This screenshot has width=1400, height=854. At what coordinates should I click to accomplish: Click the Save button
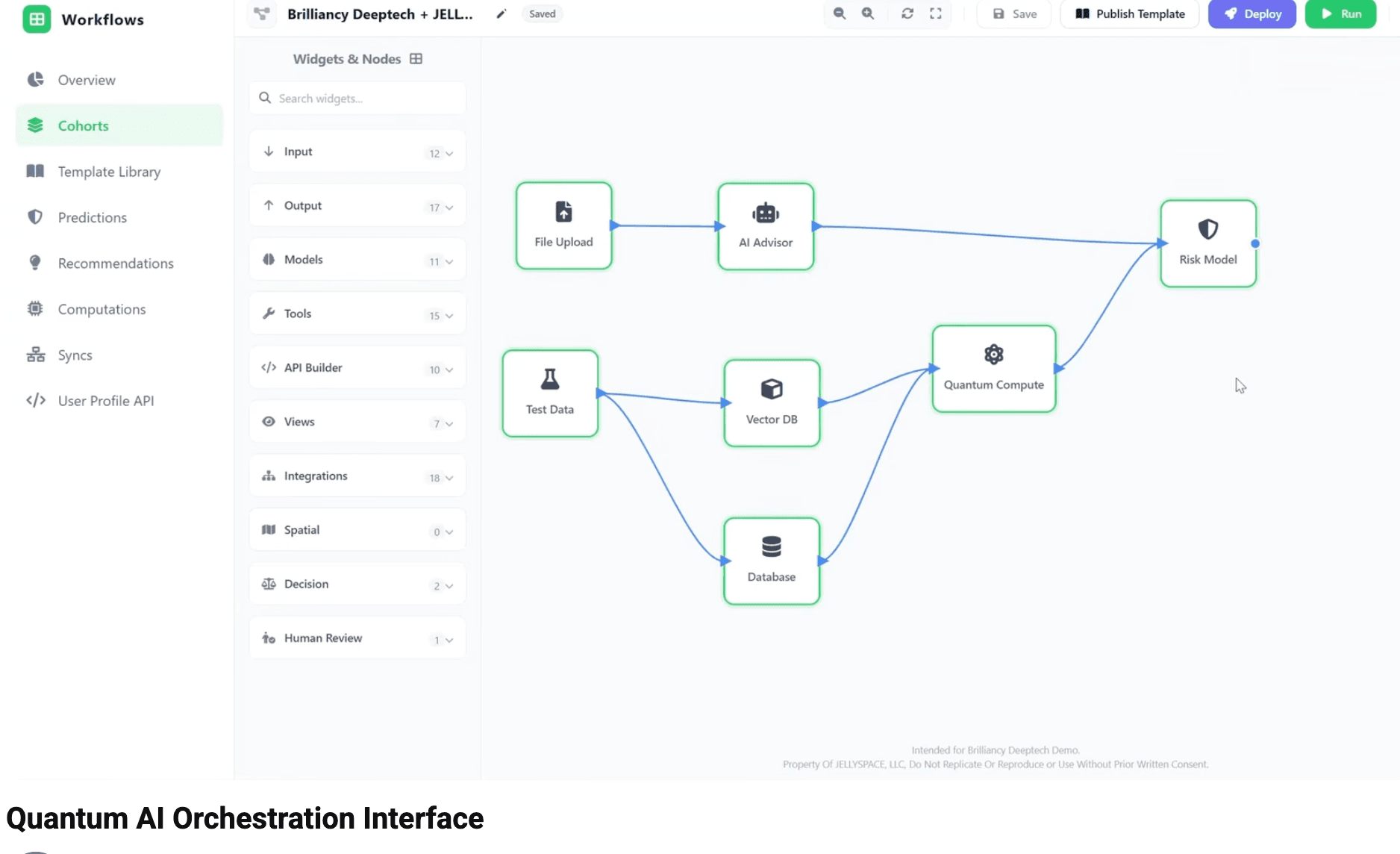(1014, 13)
